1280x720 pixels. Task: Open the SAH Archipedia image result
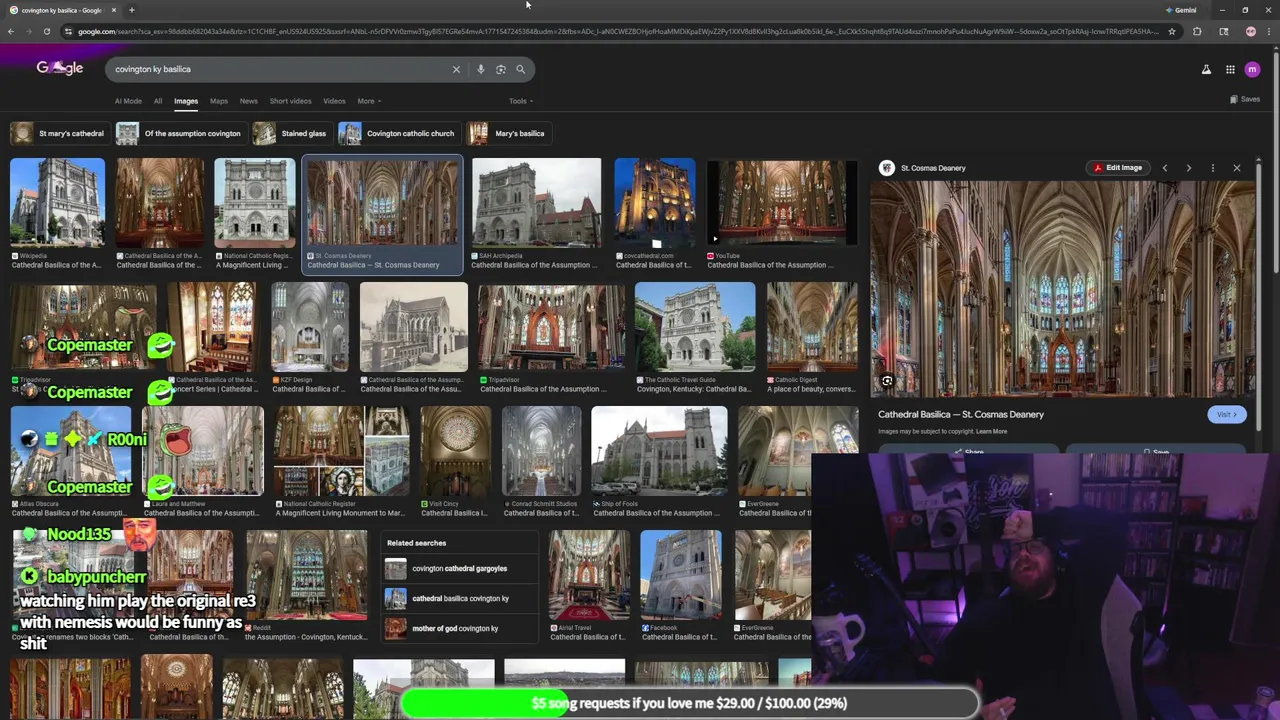(537, 203)
